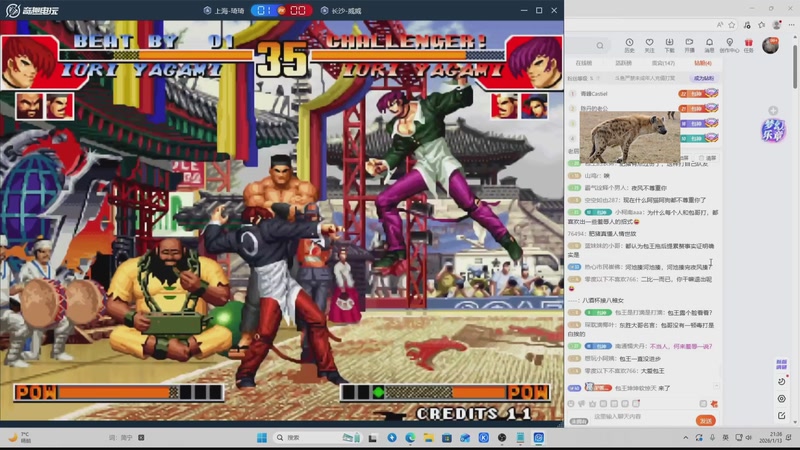The height and width of the screenshot is (450, 800).
Task: Open the target-shaped icon in the right sidebar
Action: tap(782, 398)
